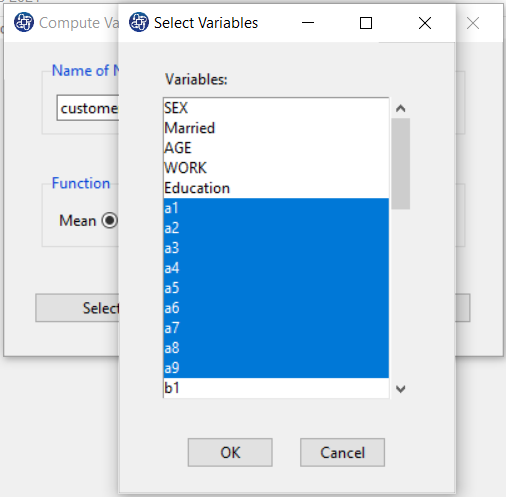This screenshot has width=506, height=497.
Task: Dismiss the dialog with Cancel button
Action: pos(342,452)
